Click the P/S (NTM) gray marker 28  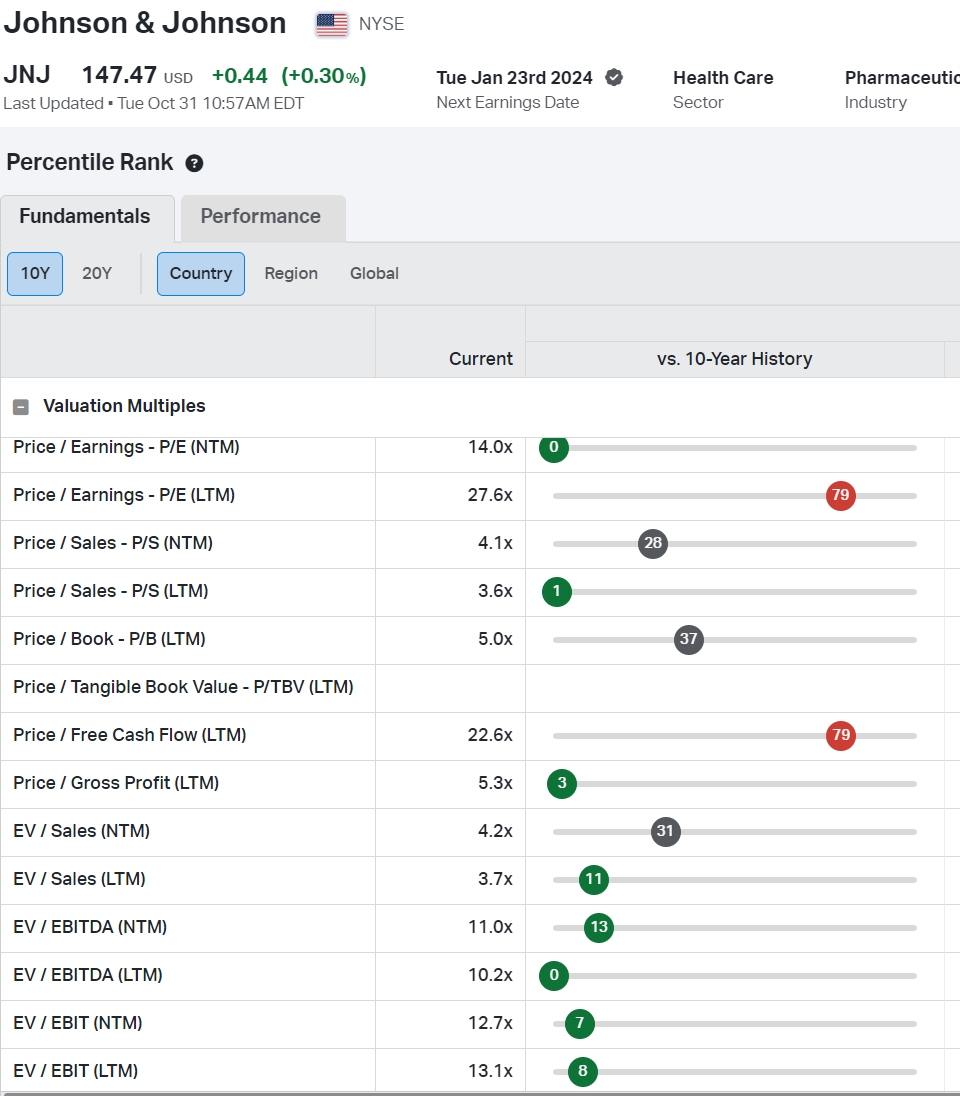[x=653, y=544]
